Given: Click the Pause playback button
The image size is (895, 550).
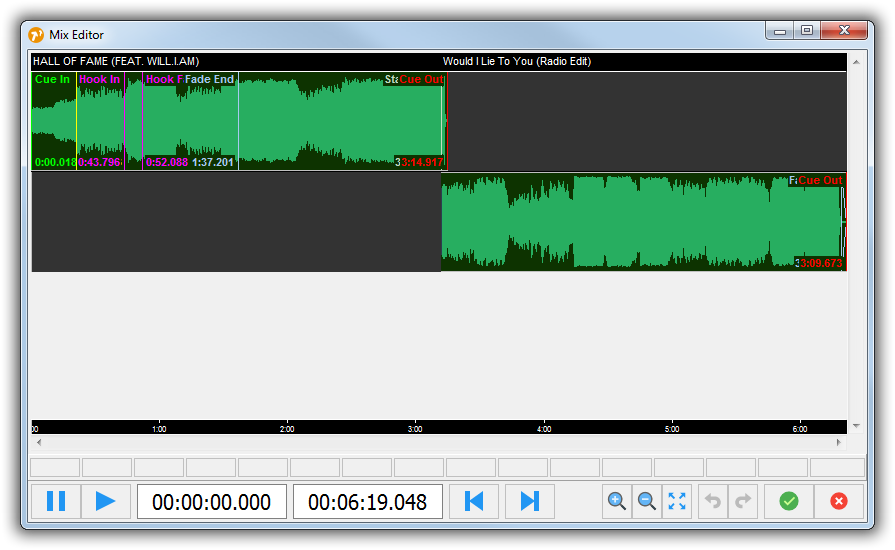Looking at the screenshot, I should click(56, 501).
